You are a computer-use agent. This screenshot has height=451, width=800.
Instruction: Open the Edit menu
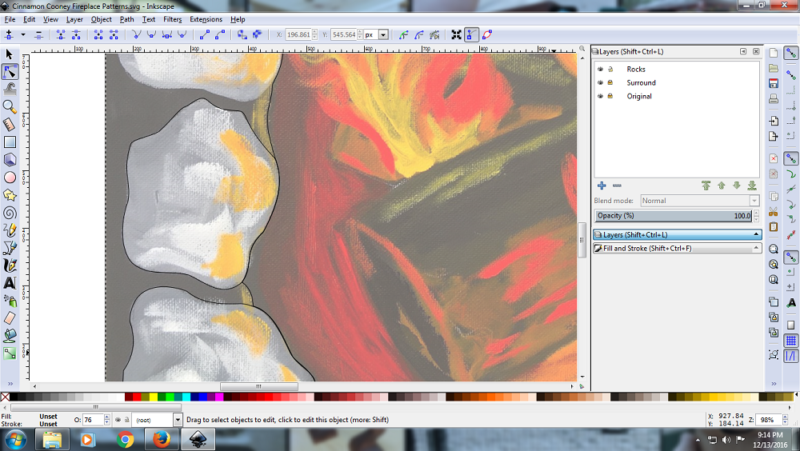tap(29, 19)
